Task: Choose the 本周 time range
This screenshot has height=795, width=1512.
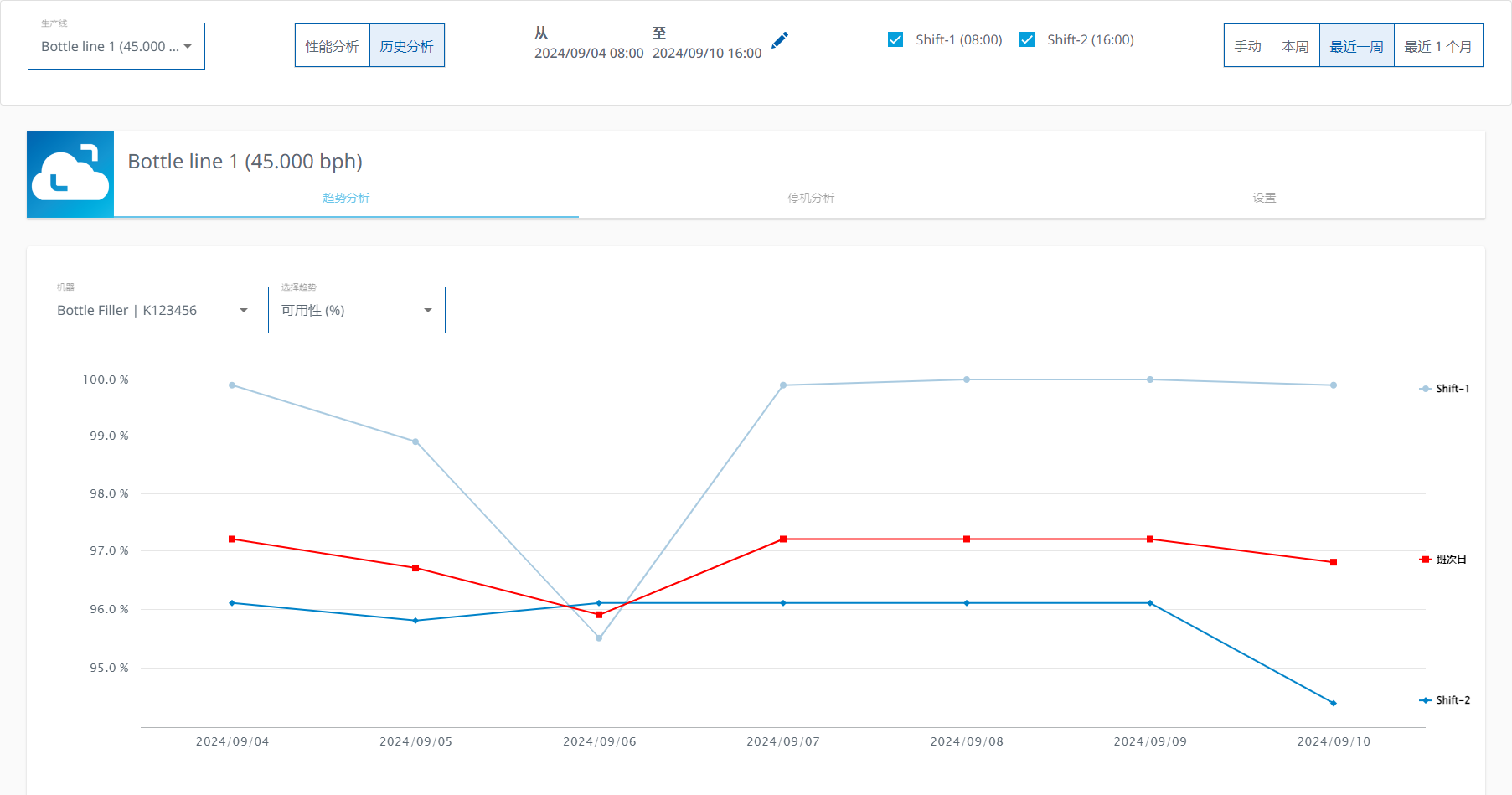Action: [1295, 46]
